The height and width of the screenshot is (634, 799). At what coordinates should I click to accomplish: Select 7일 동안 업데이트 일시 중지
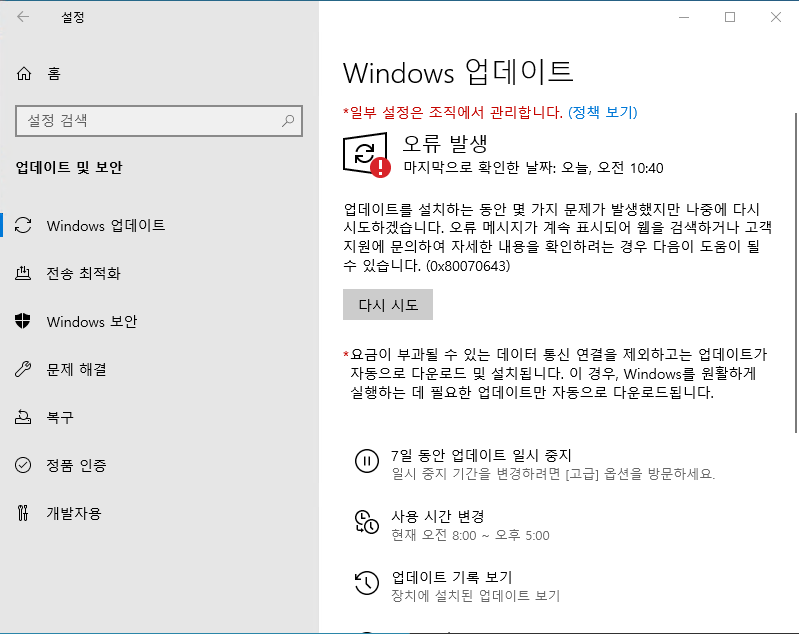pyautogui.click(x=481, y=455)
